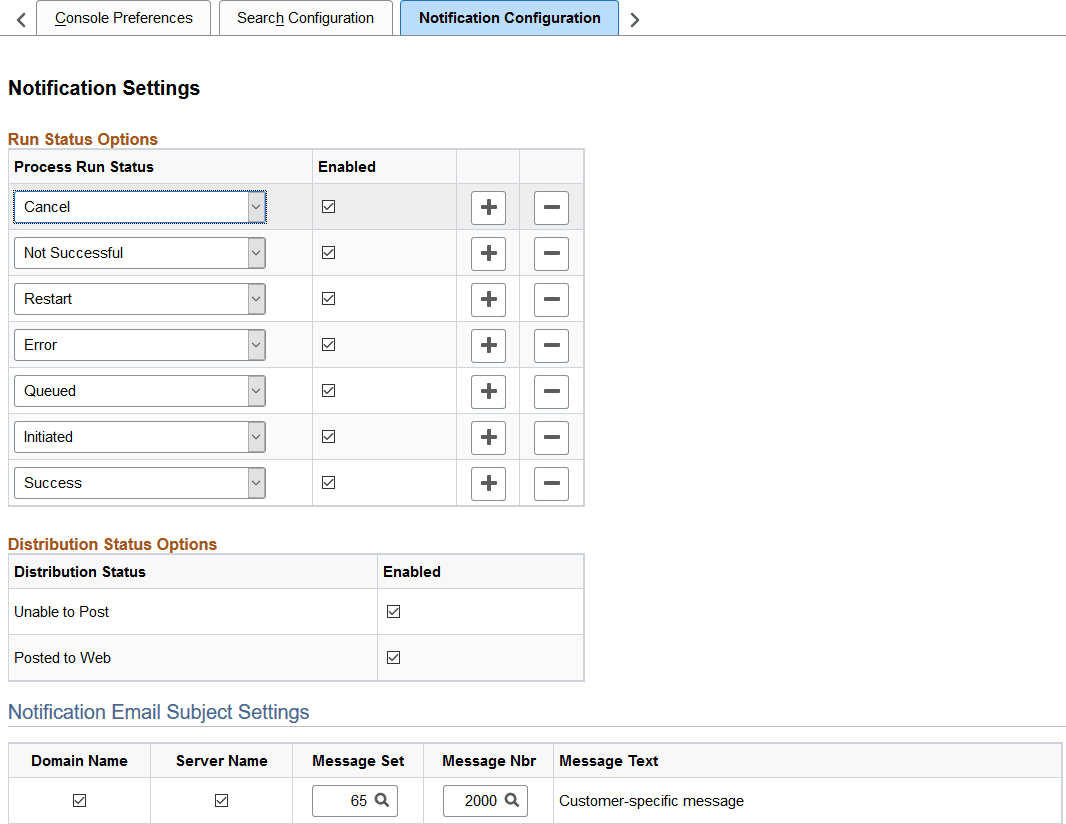Switch to the Search Configuration tab
This screenshot has width=1066, height=824.
[x=305, y=18]
